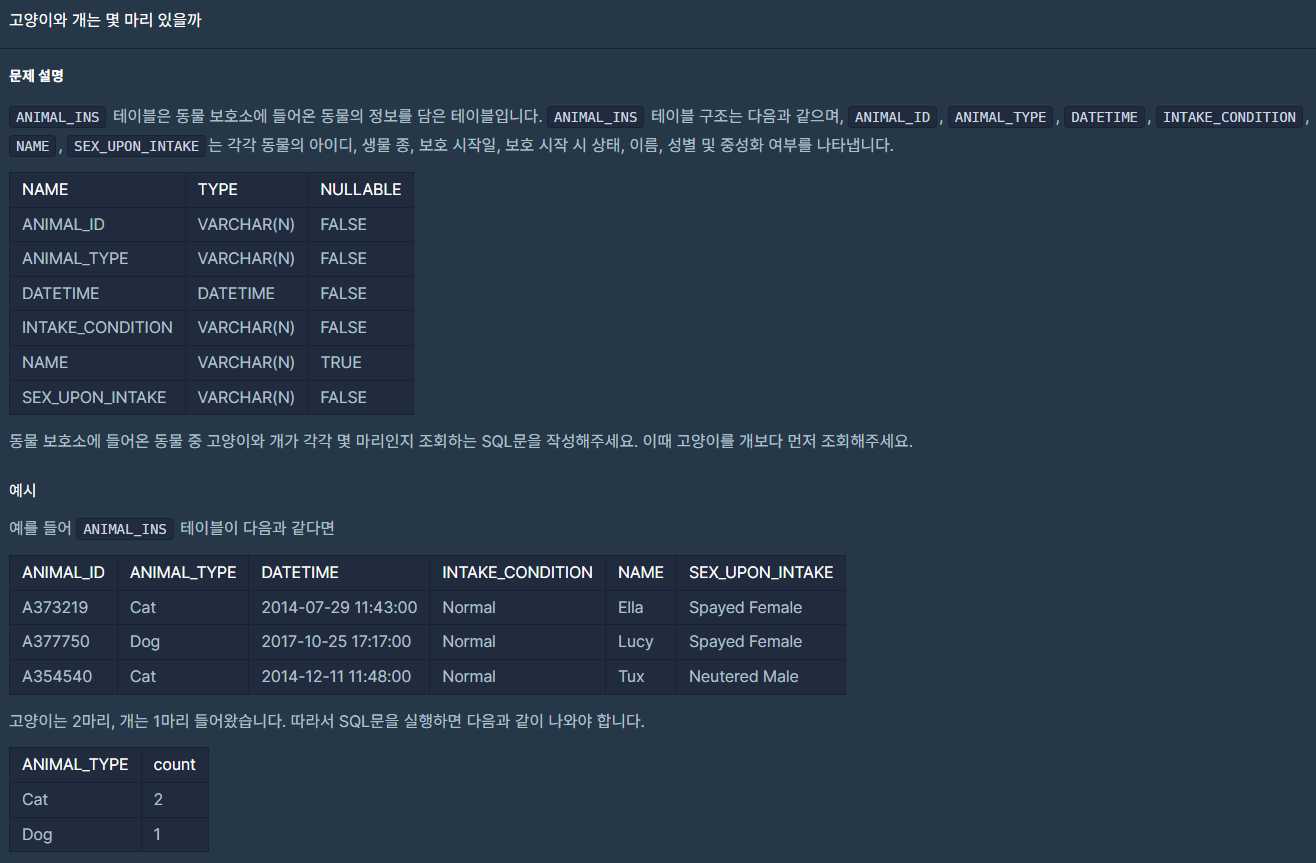Click the SEX_UPON_INTAKE code tag in the description

(x=138, y=146)
